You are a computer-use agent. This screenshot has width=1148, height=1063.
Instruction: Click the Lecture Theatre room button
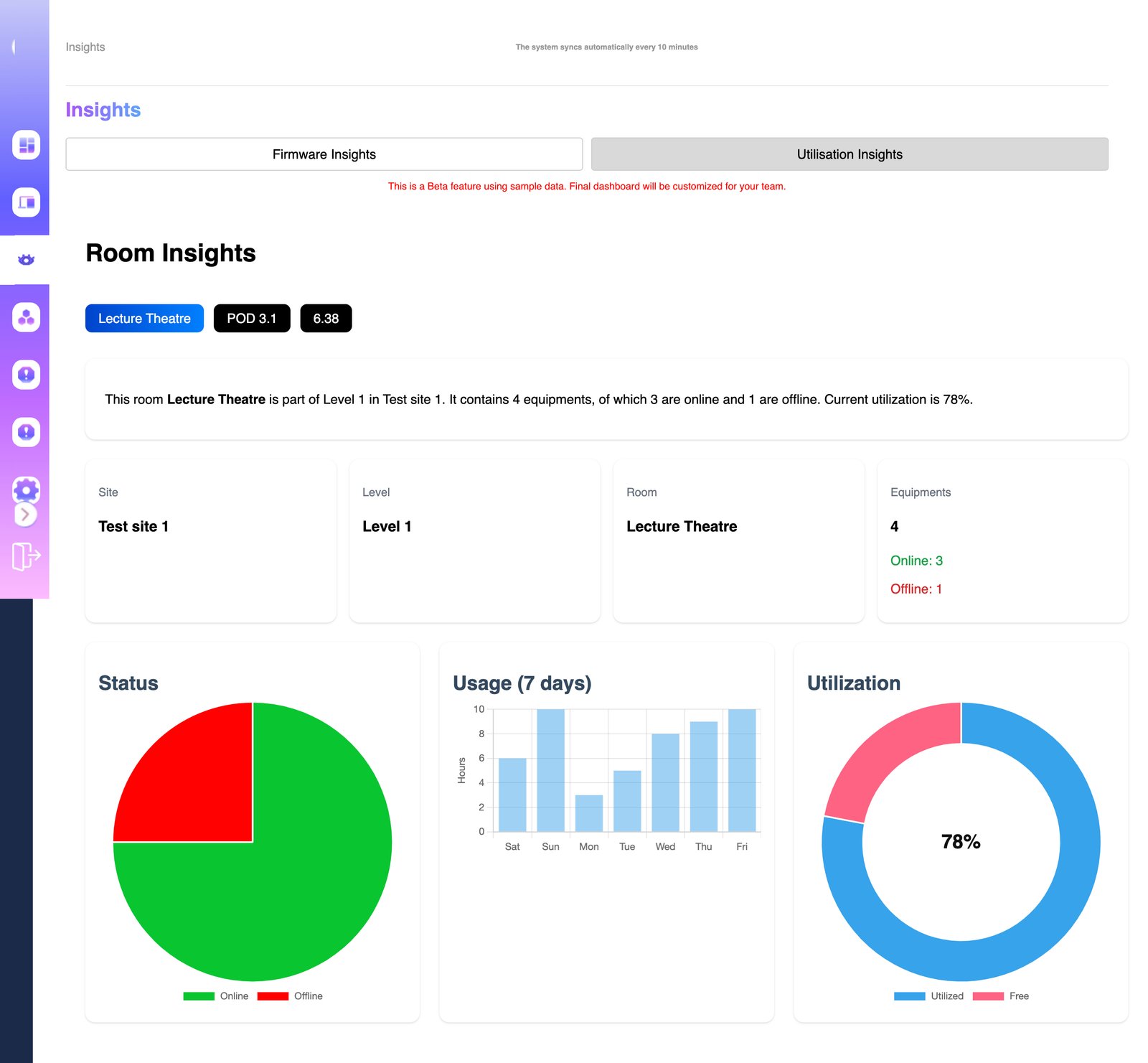[143, 318]
